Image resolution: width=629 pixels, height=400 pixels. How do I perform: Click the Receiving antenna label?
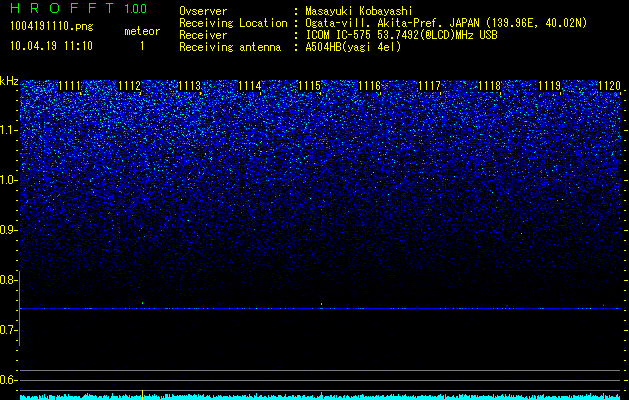pyautogui.click(x=230, y=47)
